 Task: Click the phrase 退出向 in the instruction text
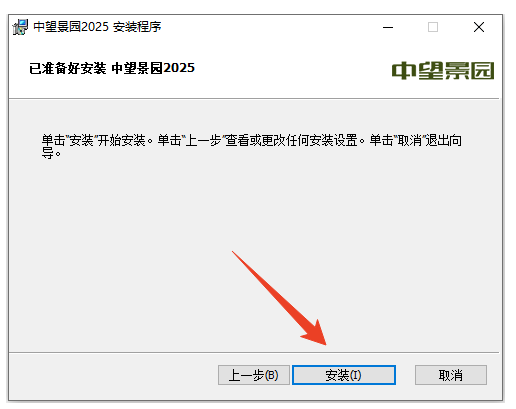tap(444, 140)
